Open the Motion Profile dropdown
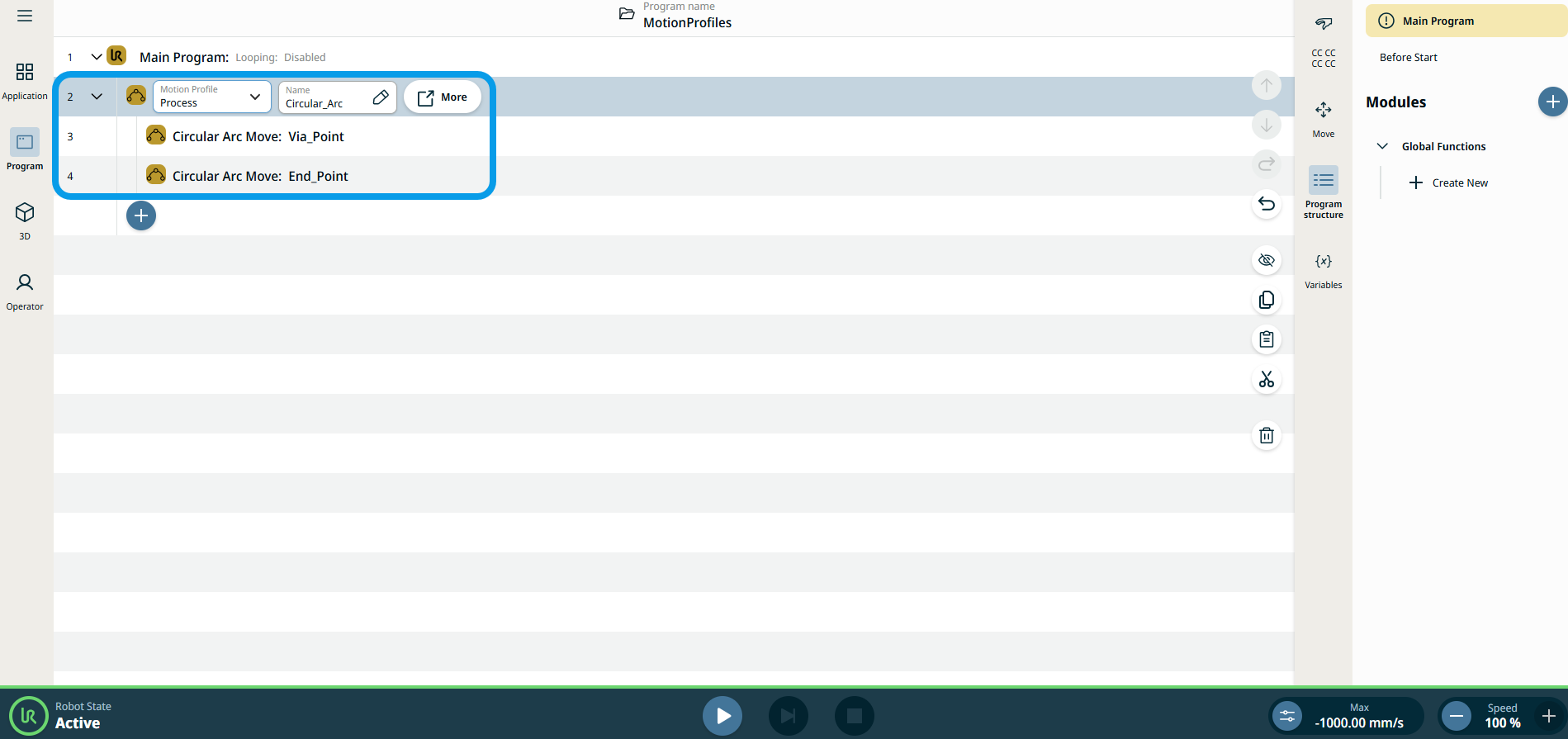1568x739 pixels. point(211,97)
